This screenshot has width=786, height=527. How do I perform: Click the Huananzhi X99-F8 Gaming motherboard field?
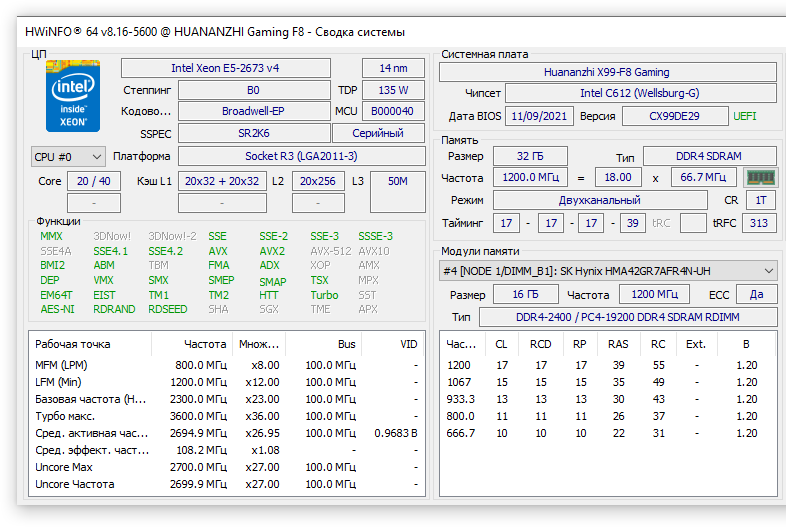pos(608,72)
